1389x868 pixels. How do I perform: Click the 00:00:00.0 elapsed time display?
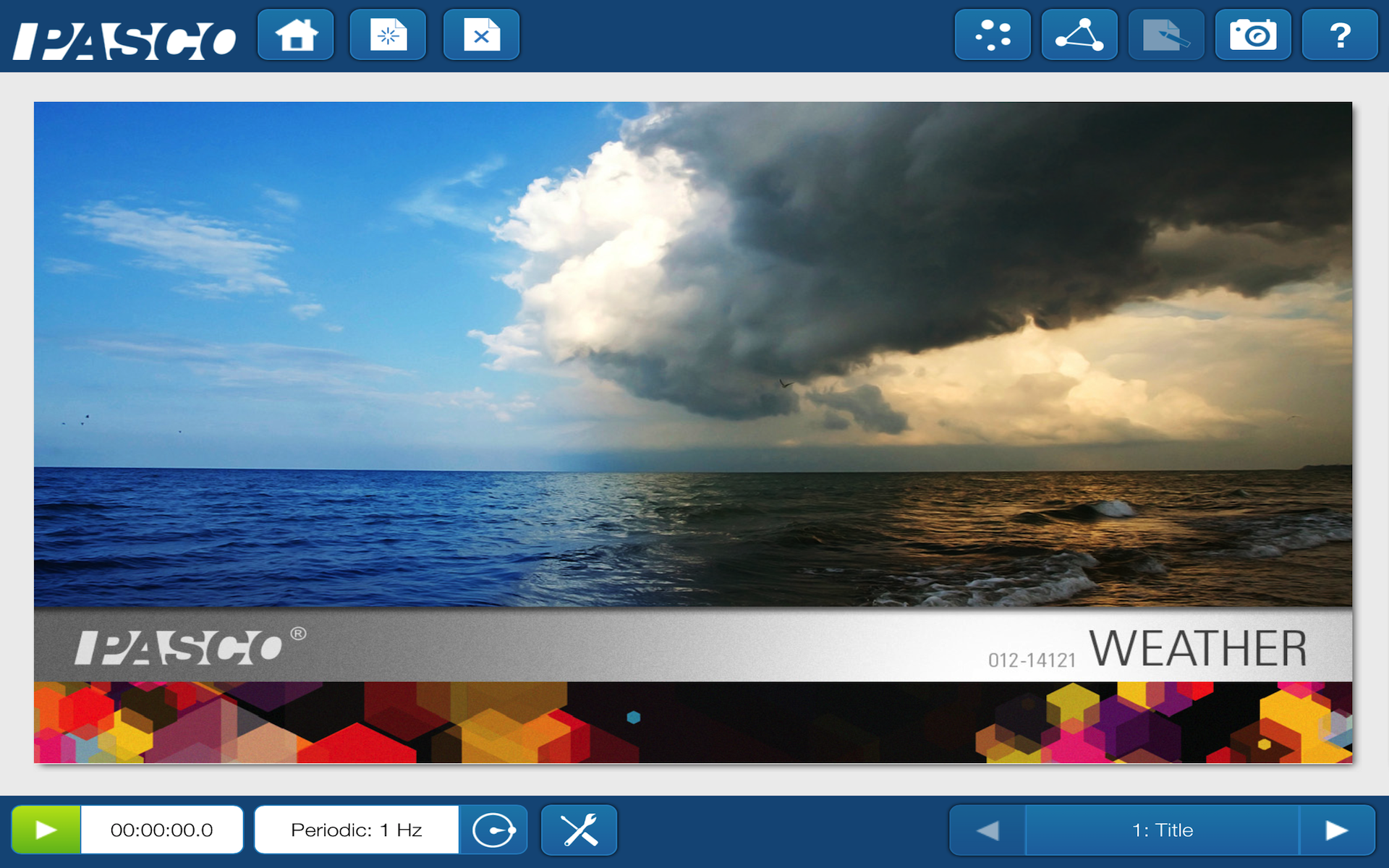coord(161,830)
